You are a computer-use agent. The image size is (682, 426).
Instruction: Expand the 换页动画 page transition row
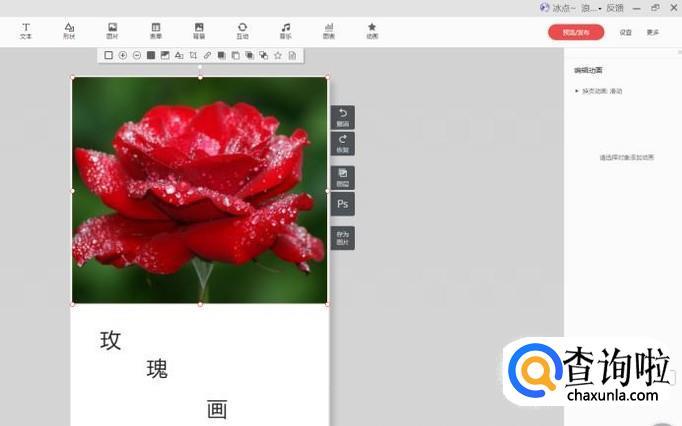coord(598,91)
